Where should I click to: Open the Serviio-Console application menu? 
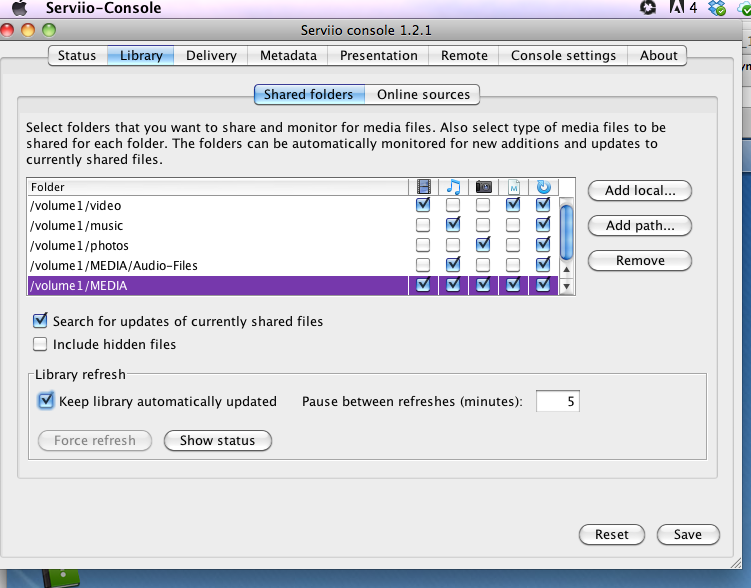click(103, 8)
